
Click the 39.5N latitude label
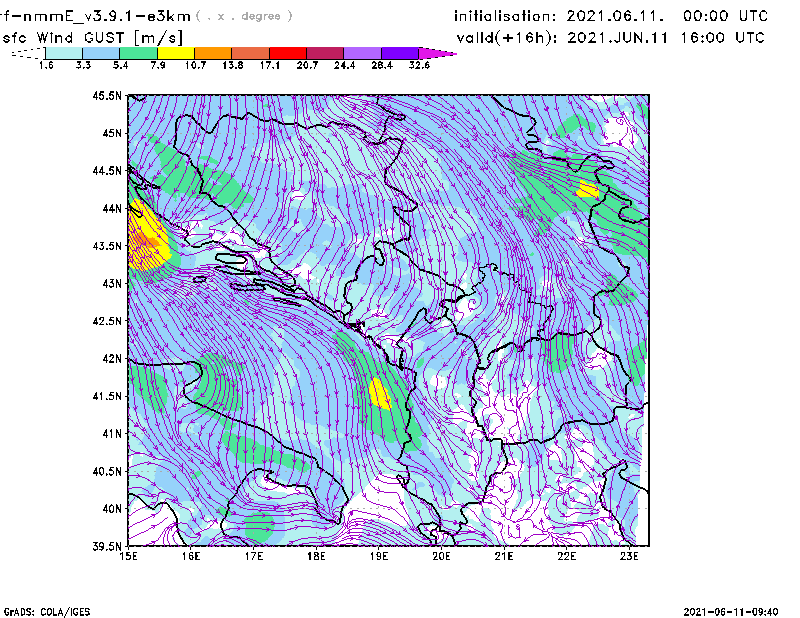click(x=107, y=546)
